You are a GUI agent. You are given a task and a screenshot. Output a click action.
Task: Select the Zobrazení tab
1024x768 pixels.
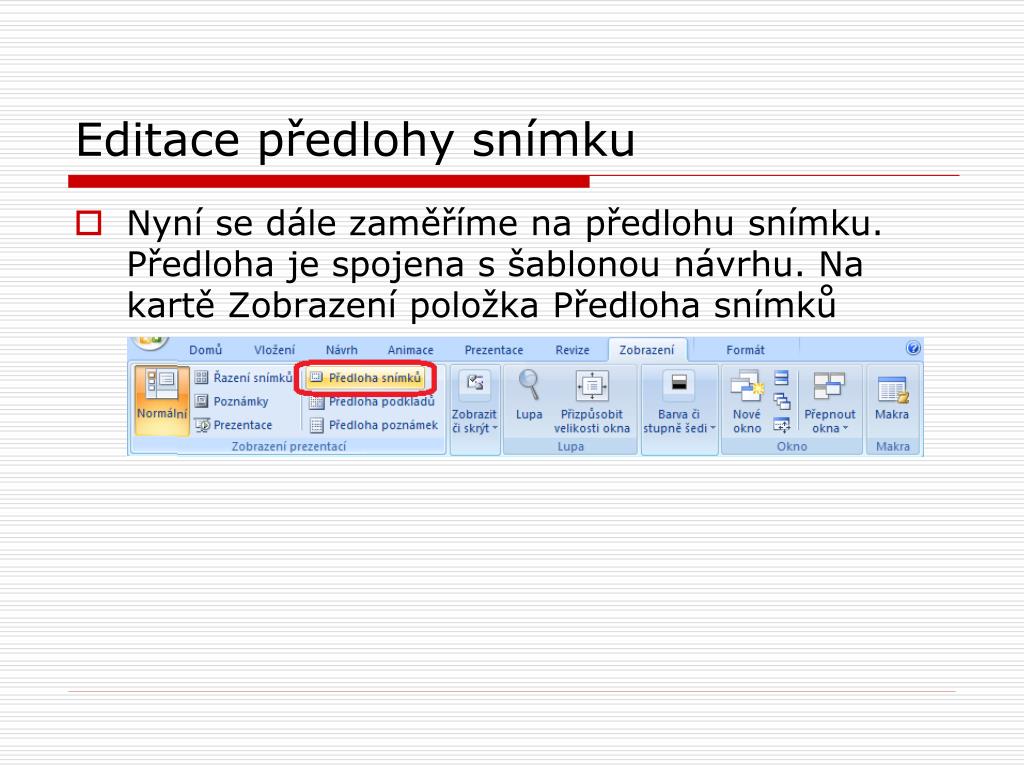[x=647, y=350]
